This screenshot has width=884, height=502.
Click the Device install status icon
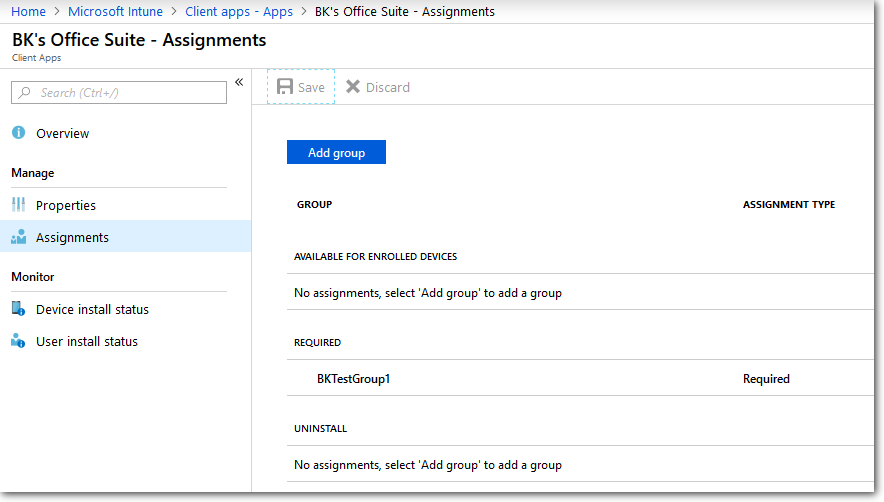(18, 309)
